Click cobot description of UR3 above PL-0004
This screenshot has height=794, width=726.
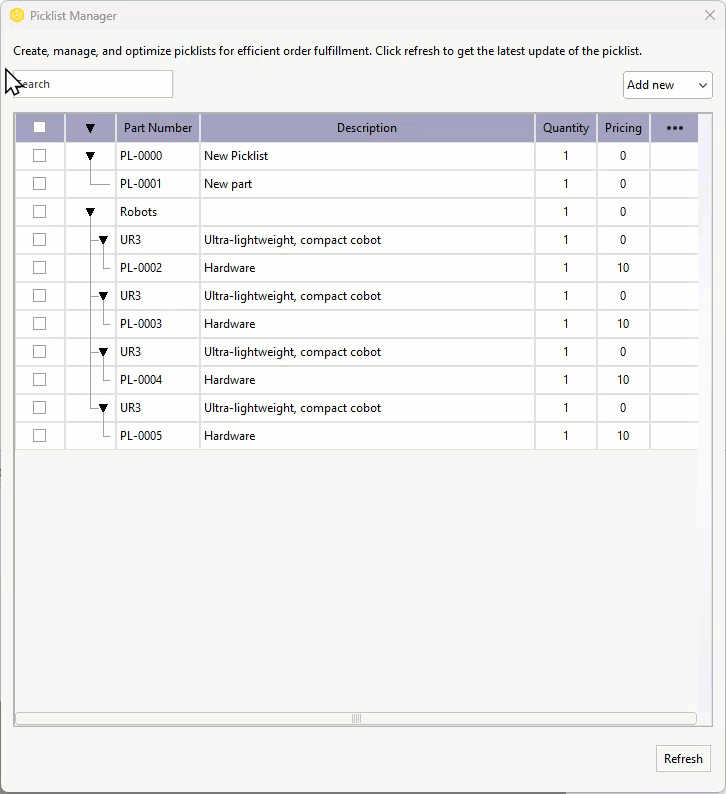(x=367, y=351)
